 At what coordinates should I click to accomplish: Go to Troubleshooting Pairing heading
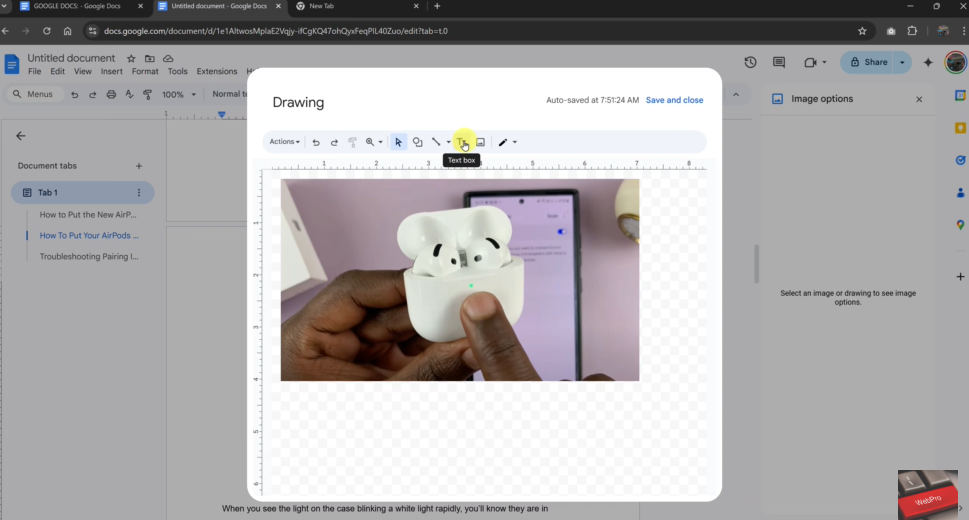tap(89, 257)
